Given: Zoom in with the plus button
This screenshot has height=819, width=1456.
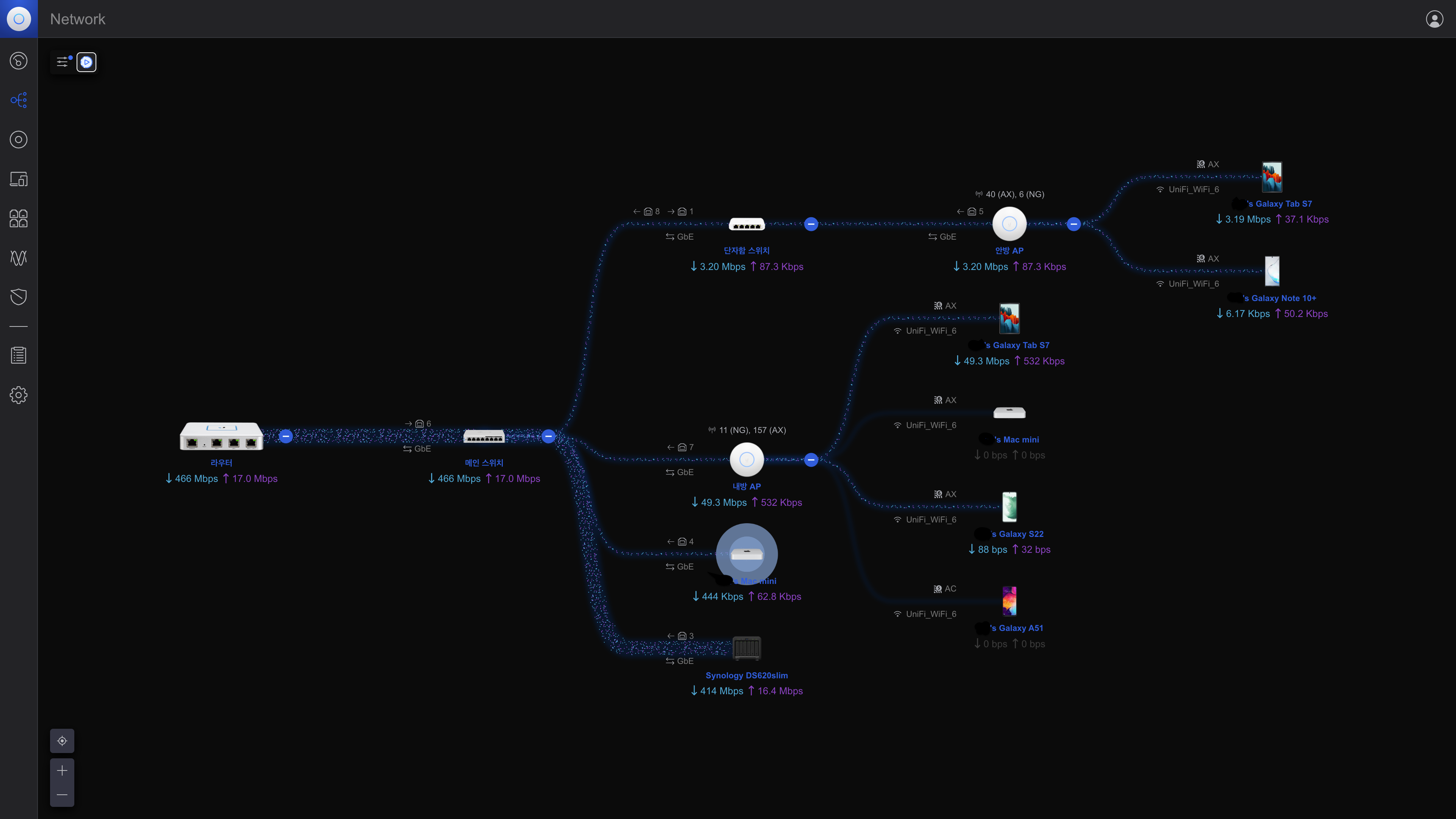Looking at the screenshot, I should pyautogui.click(x=62, y=770).
